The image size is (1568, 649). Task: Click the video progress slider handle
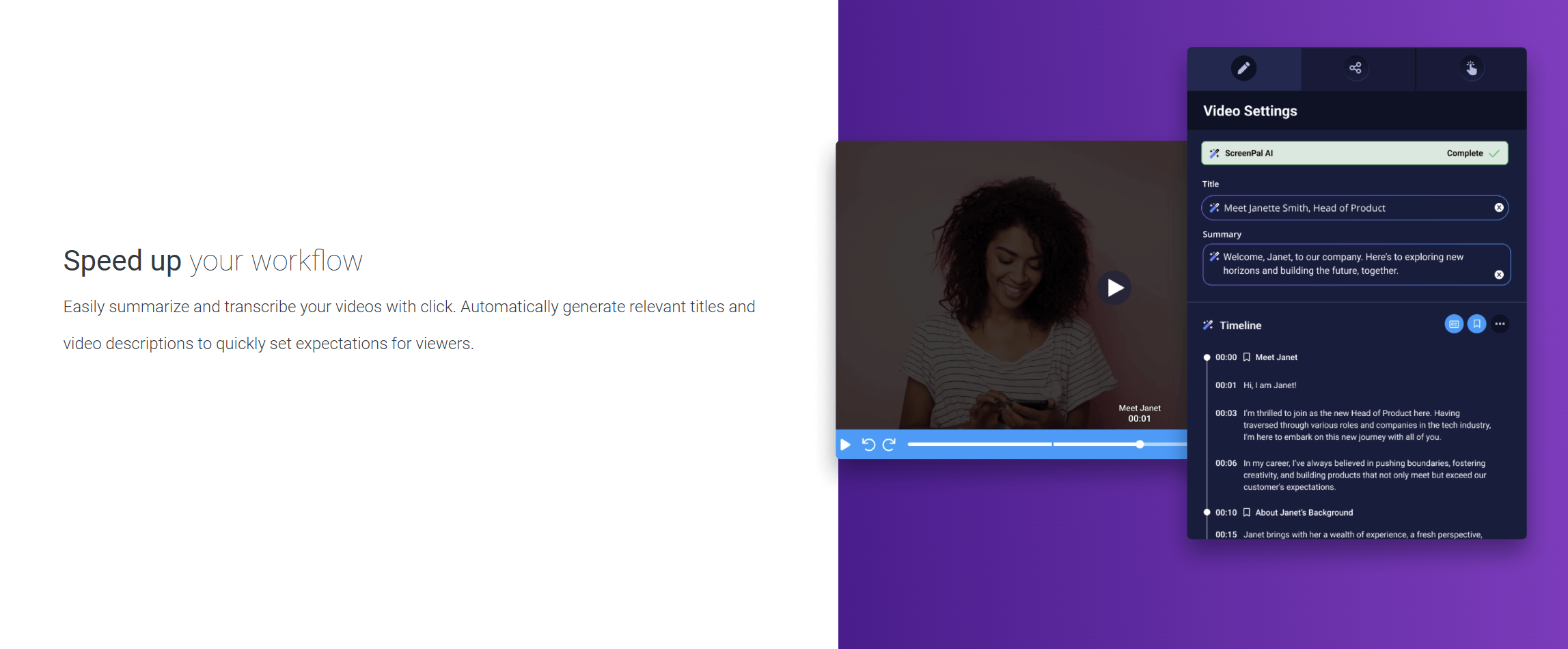click(1140, 445)
